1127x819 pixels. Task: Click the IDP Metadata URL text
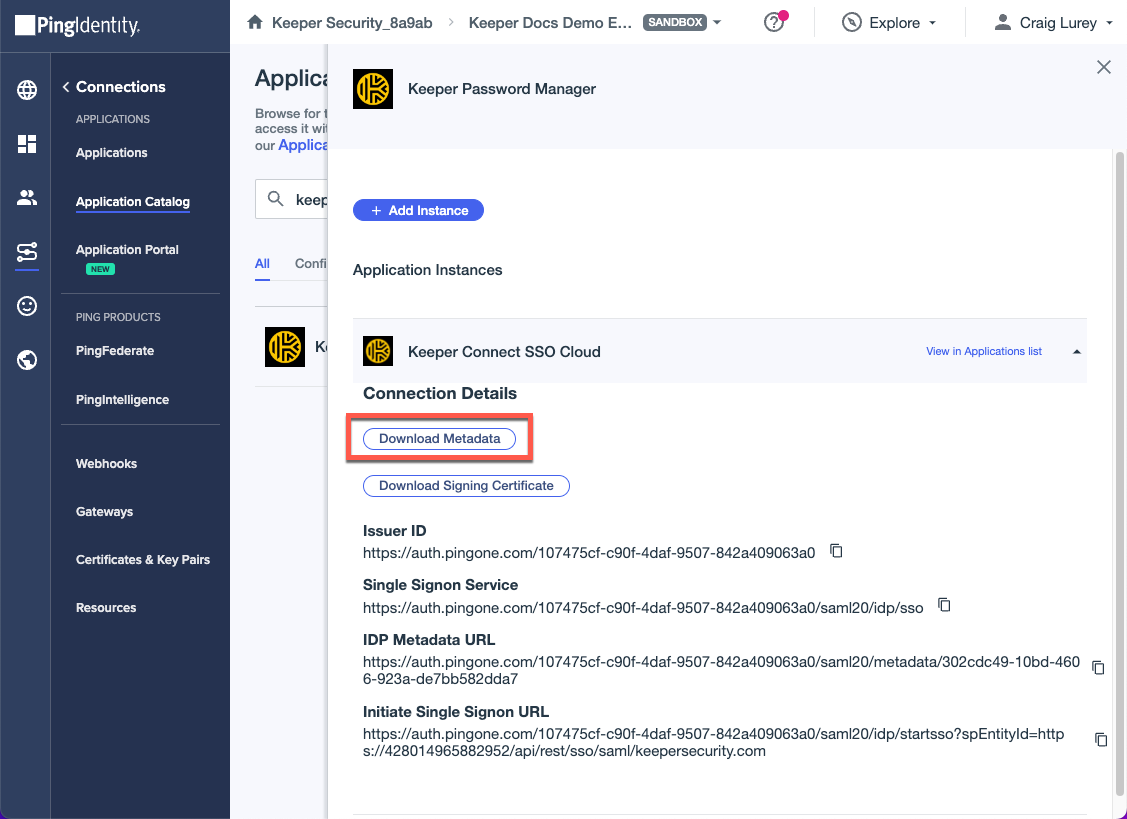click(722, 670)
